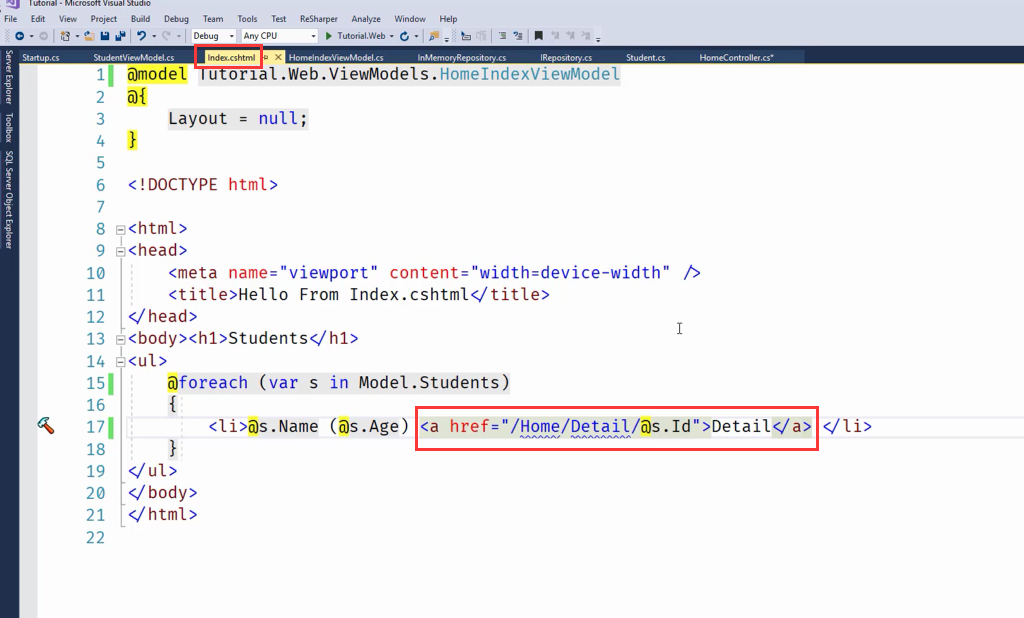The height and width of the screenshot is (618, 1024).
Task: Click the Navigate Backward arrow icon
Action: pos(18,36)
